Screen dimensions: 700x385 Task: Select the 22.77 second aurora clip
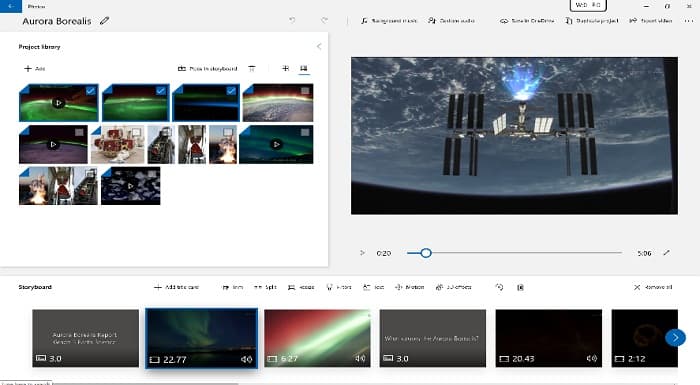point(201,338)
